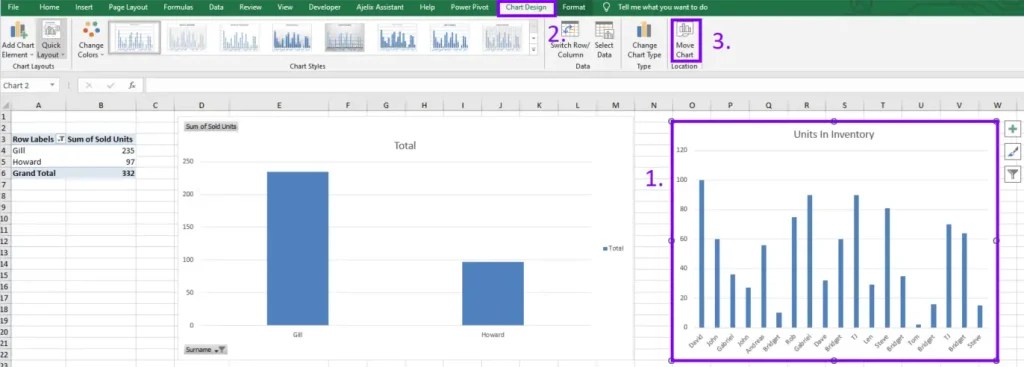Click the Insert Function fx icon
This screenshot has width=1024, height=367.
(131, 86)
